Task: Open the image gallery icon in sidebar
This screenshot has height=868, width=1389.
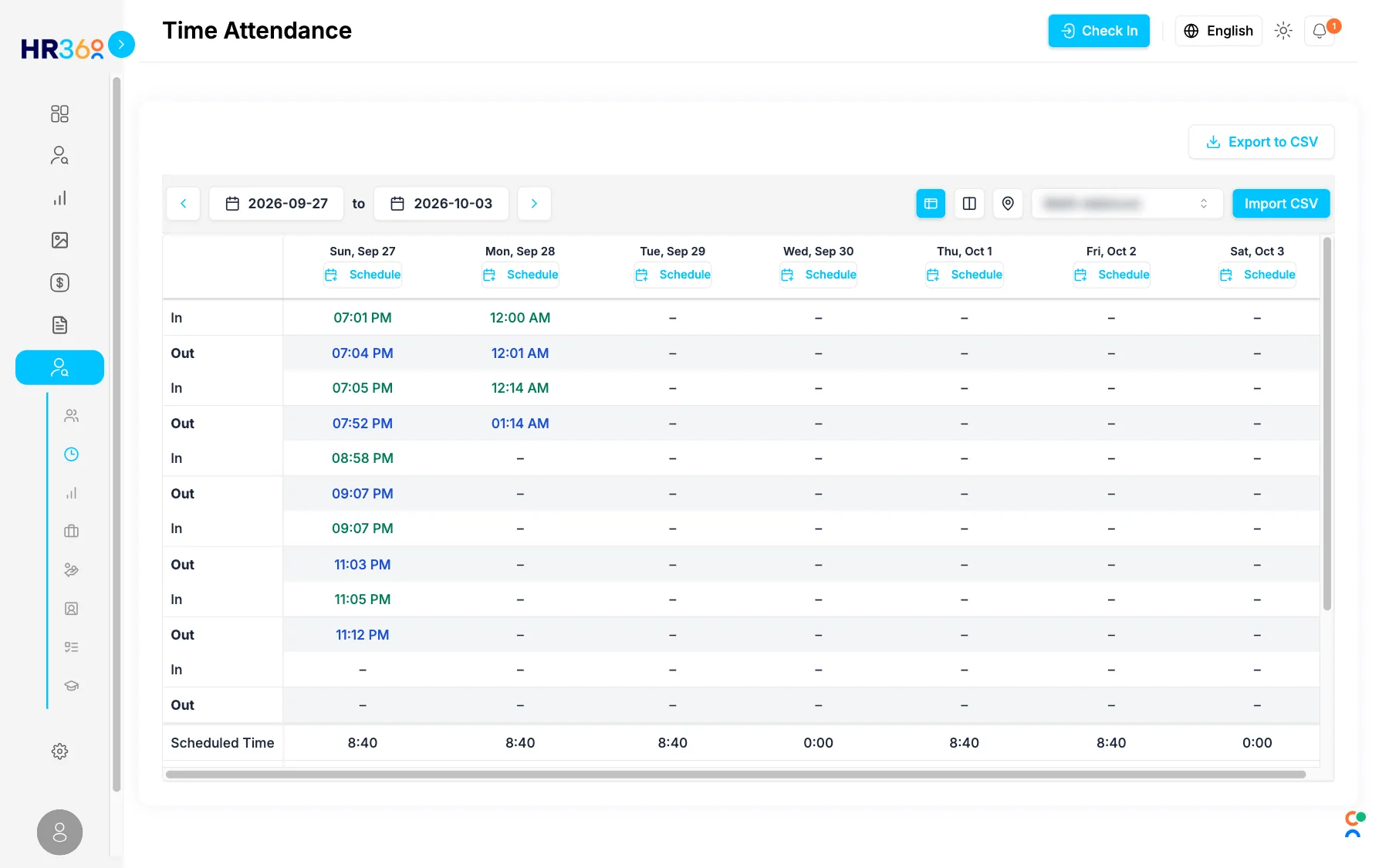Action: (59, 240)
